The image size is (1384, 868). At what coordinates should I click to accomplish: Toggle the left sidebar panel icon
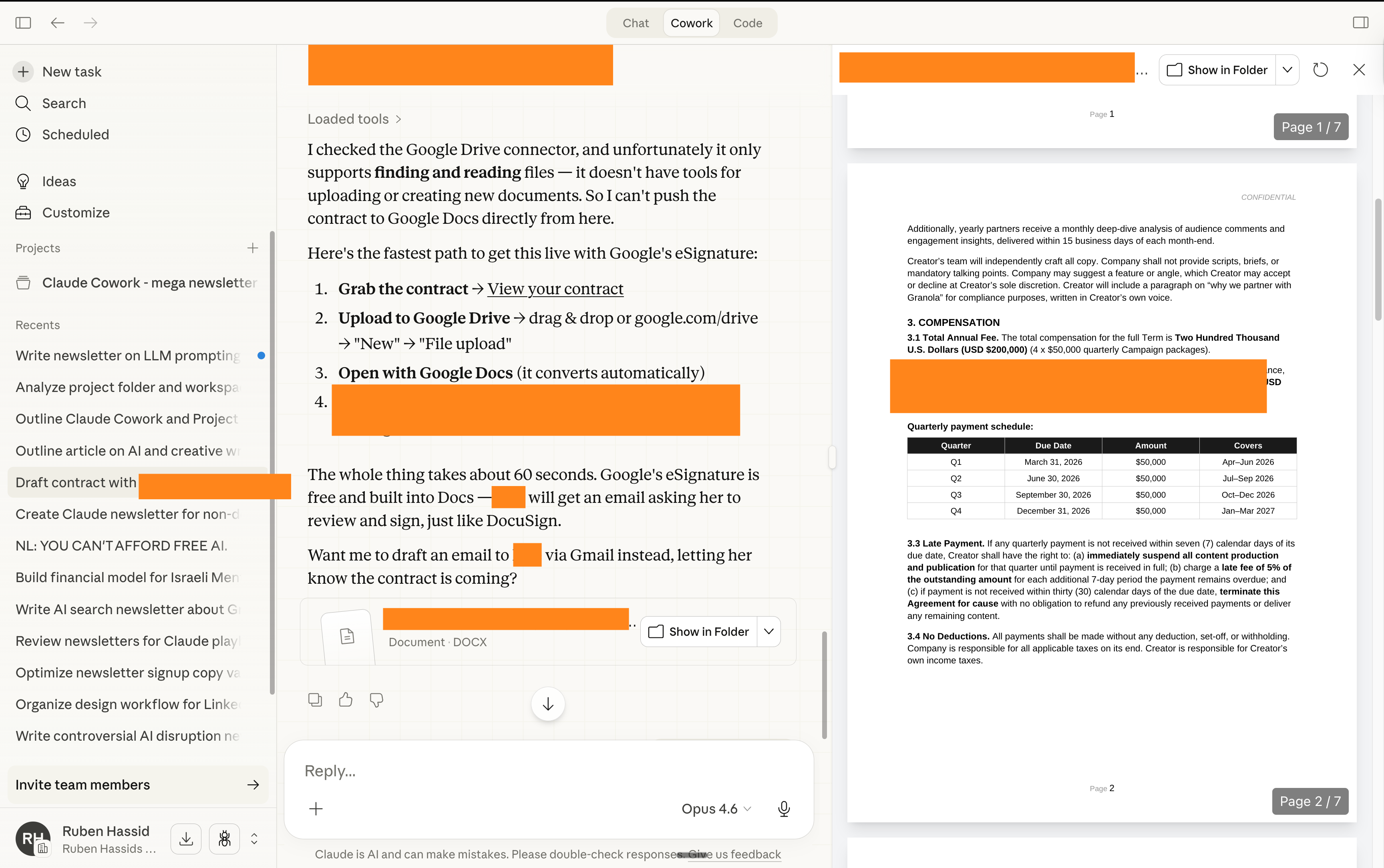pyautogui.click(x=23, y=23)
